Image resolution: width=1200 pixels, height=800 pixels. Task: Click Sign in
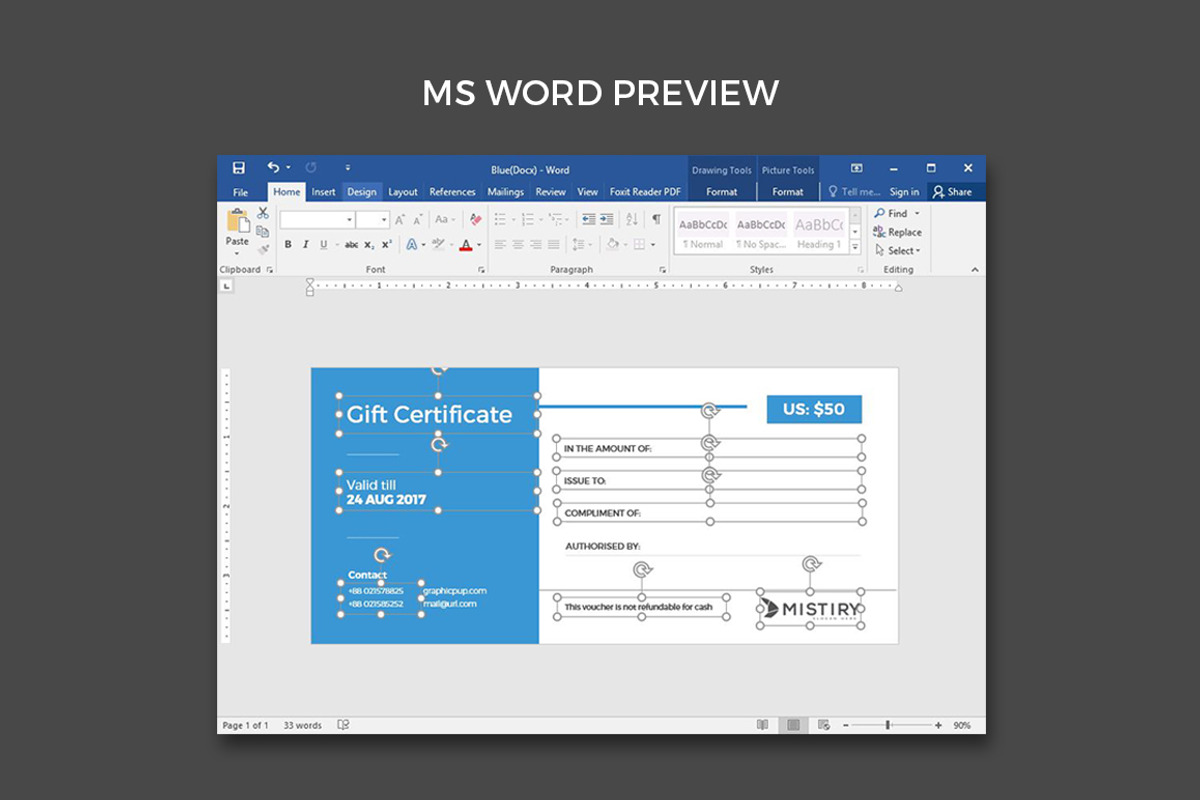tap(904, 192)
